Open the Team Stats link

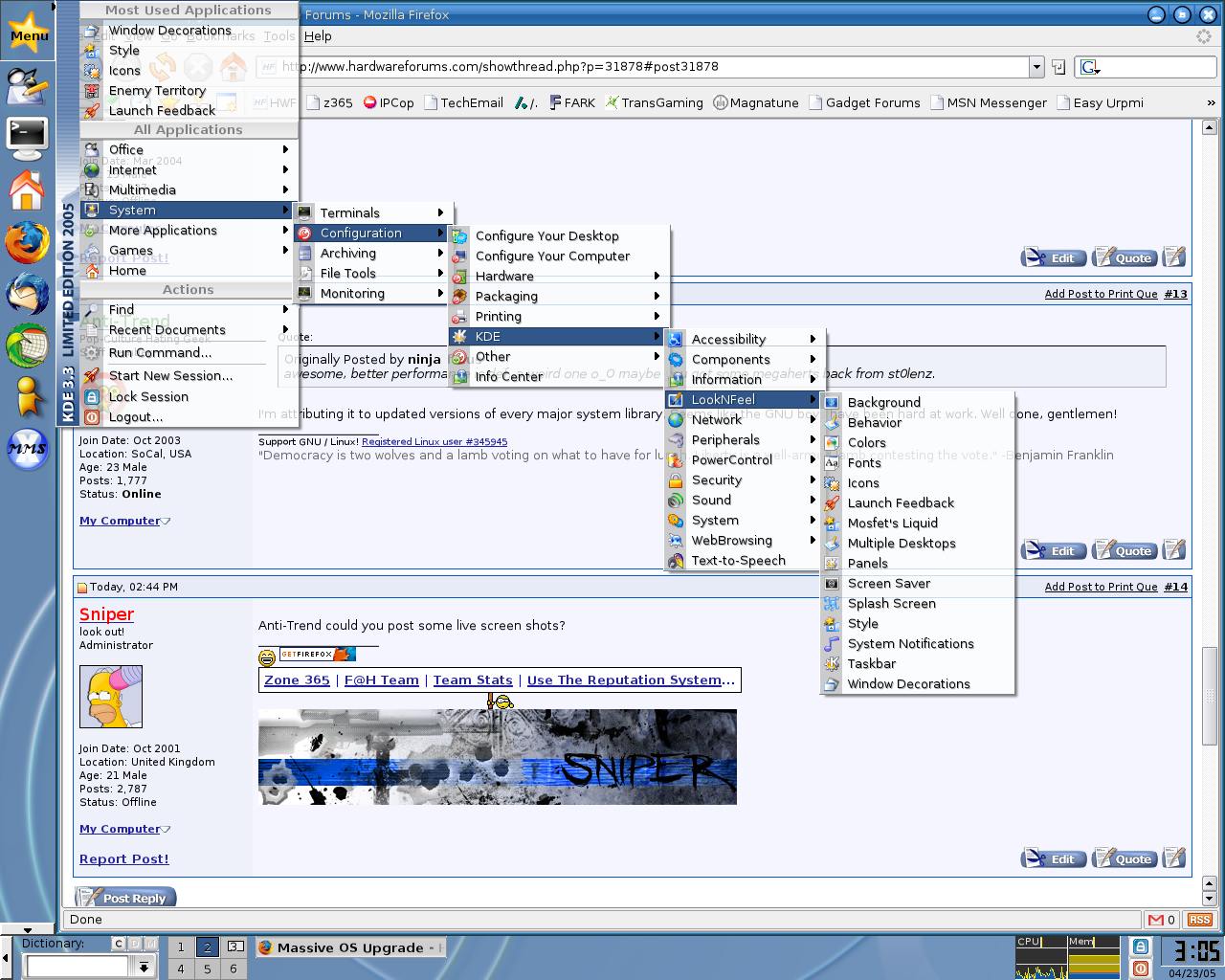(x=473, y=679)
